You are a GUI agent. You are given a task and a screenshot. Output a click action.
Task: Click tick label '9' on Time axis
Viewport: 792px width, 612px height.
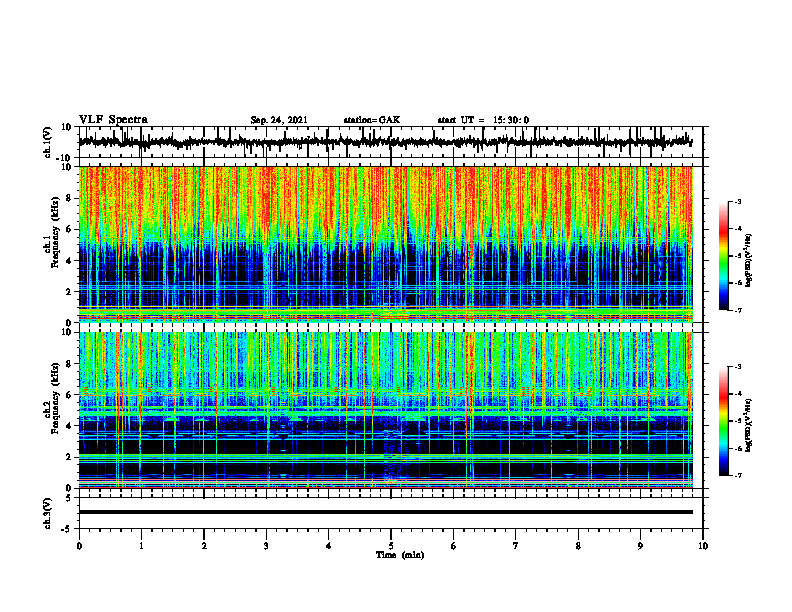640,546
